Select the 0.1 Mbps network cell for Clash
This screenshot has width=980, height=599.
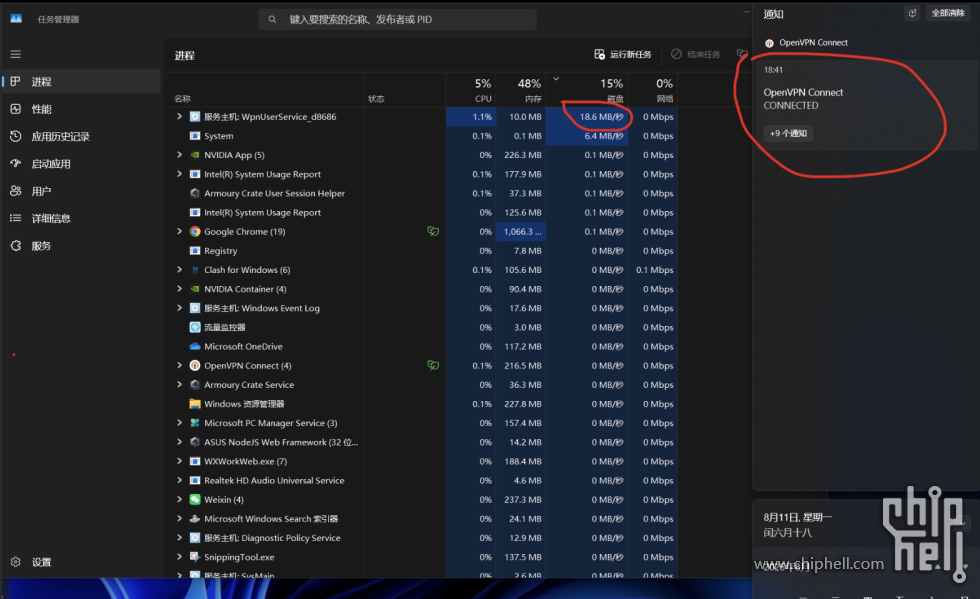pyautogui.click(x=653, y=269)
